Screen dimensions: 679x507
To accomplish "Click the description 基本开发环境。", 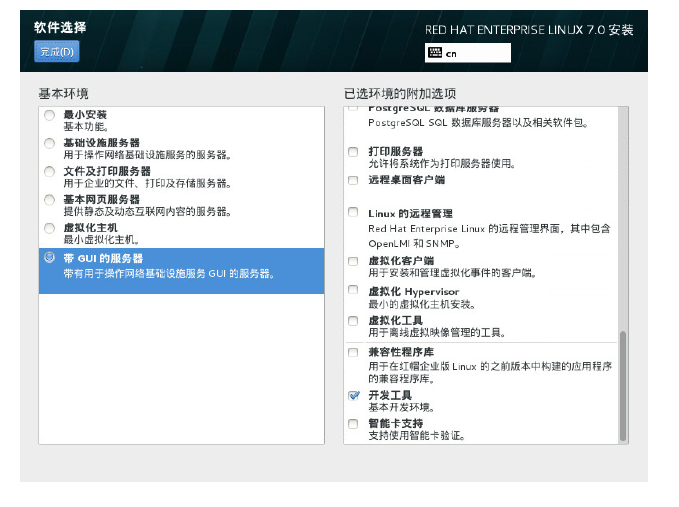I will (401, 407).
